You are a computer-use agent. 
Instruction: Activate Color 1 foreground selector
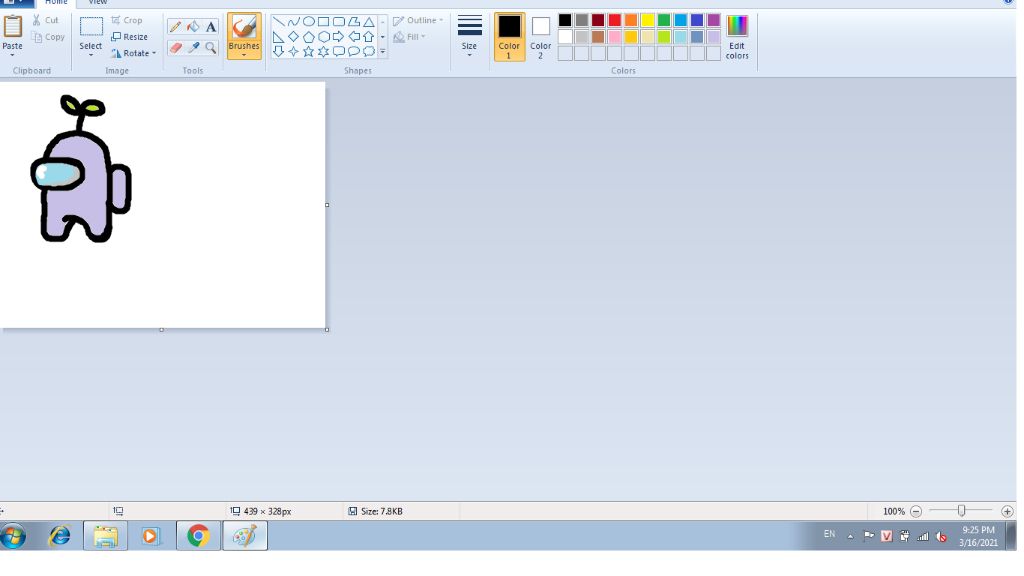pos(509,37)
